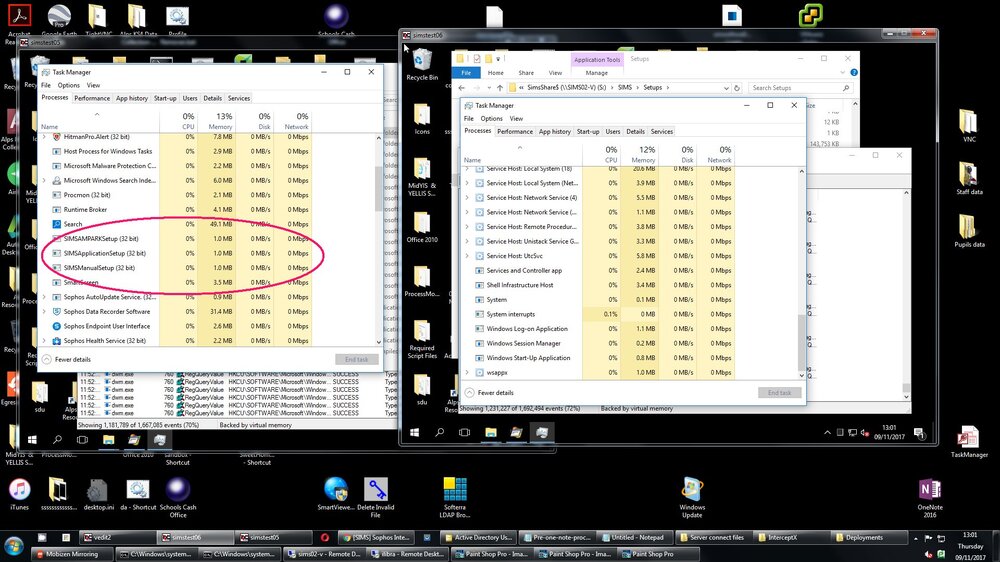1000x562 pixels.
Task: Open the Windows Update desktop icon
Action: pos(692,497)
